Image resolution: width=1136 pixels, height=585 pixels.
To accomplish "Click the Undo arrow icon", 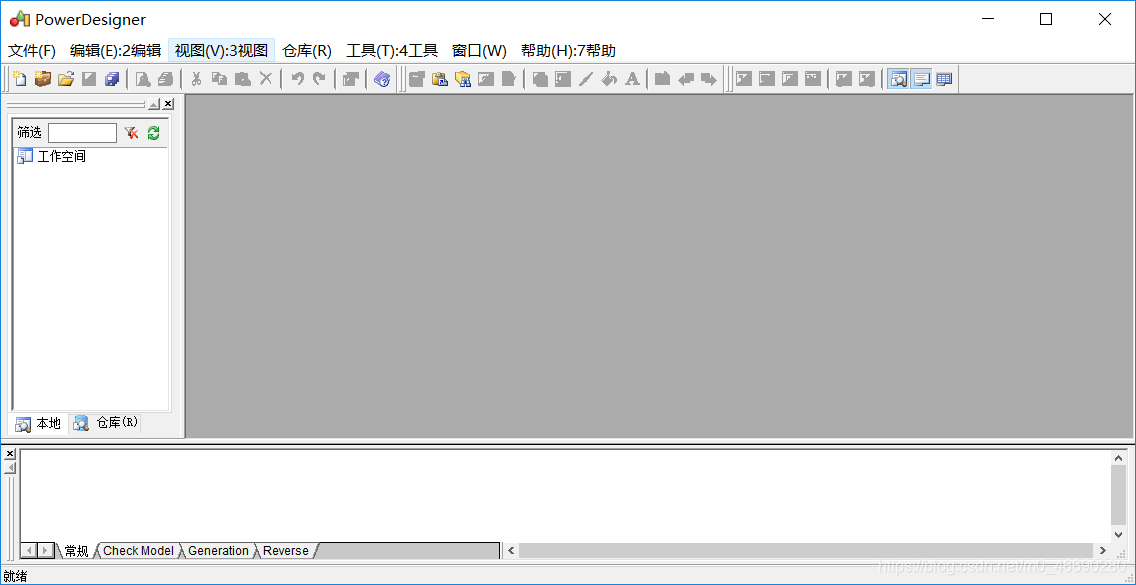I will click(x=297, y=79).
